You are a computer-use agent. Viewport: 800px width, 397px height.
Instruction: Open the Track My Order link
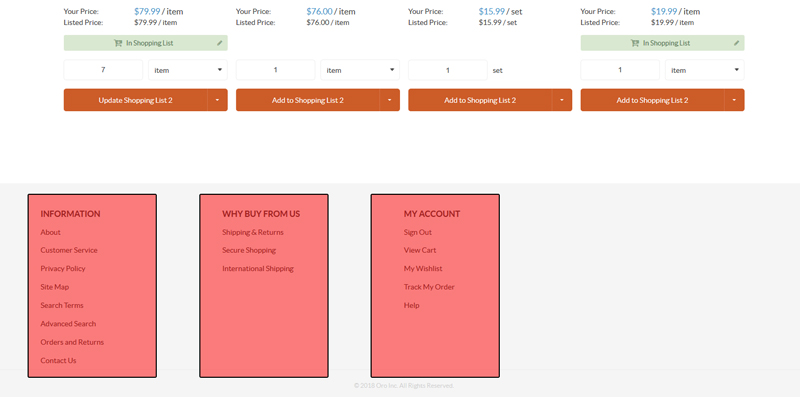pos(429,287)
